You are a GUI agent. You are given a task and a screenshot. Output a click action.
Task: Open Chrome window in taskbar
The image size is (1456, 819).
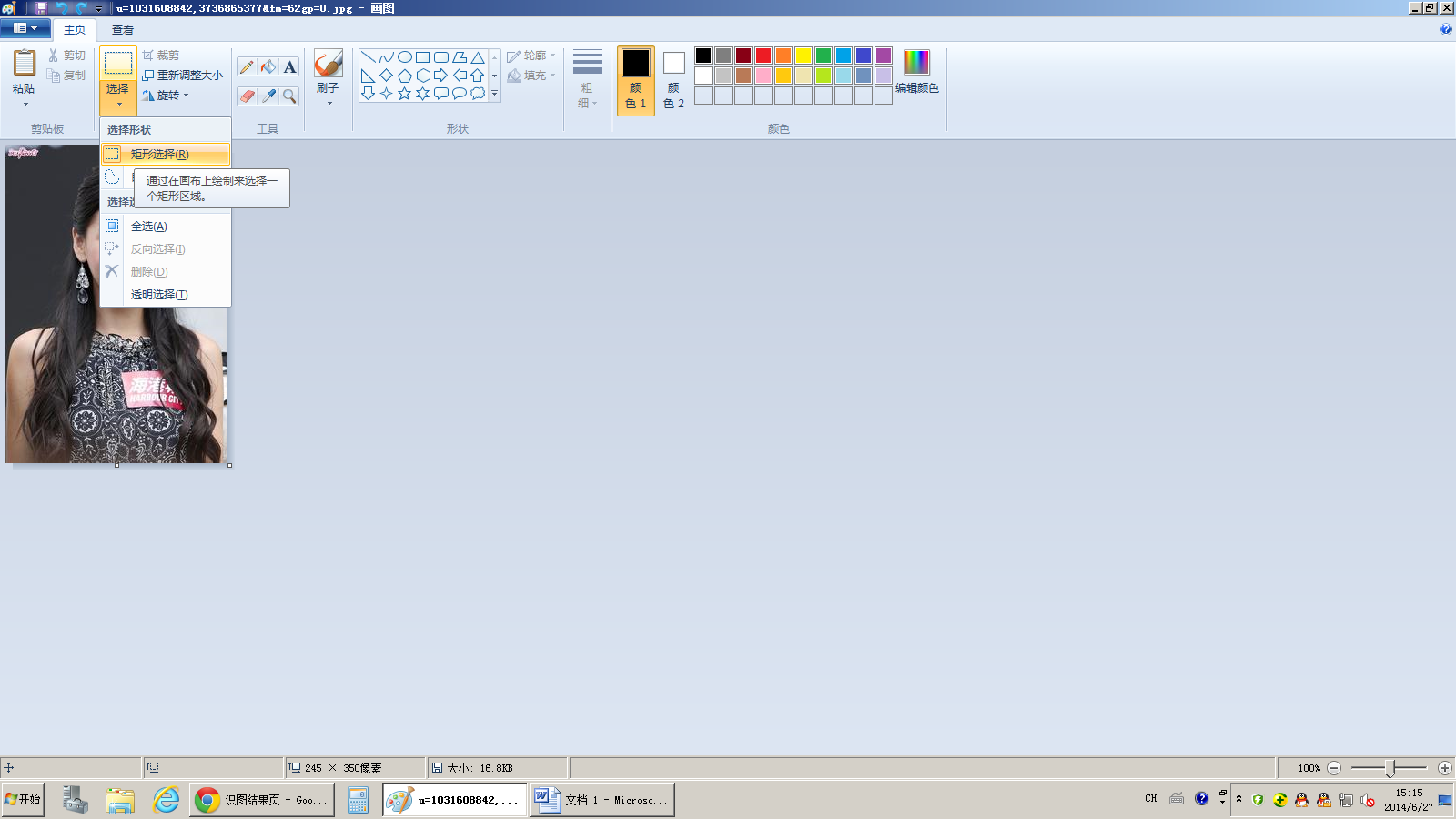tap(262, 800)
